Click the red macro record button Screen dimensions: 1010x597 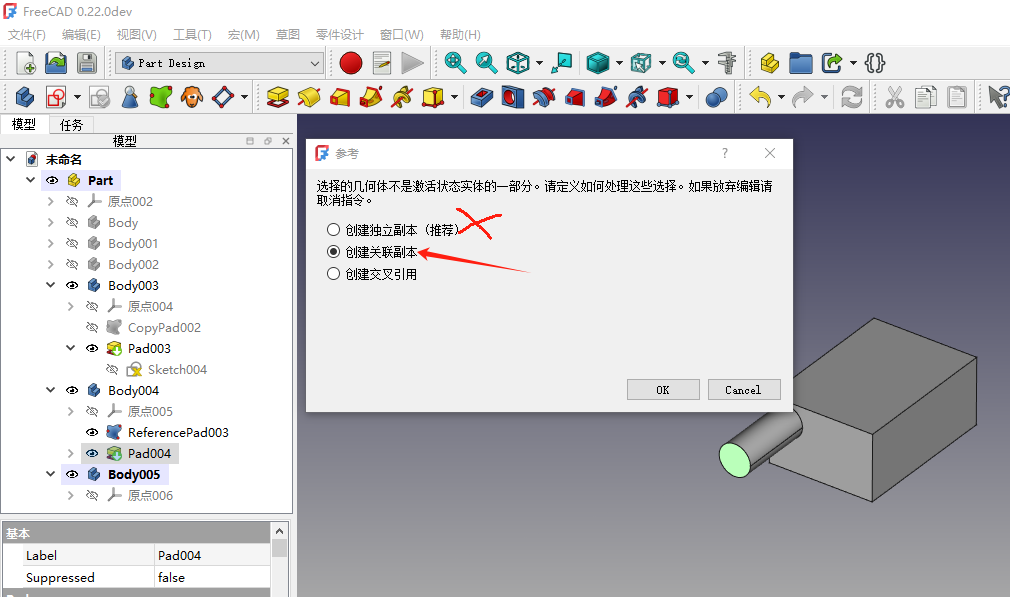350,63
